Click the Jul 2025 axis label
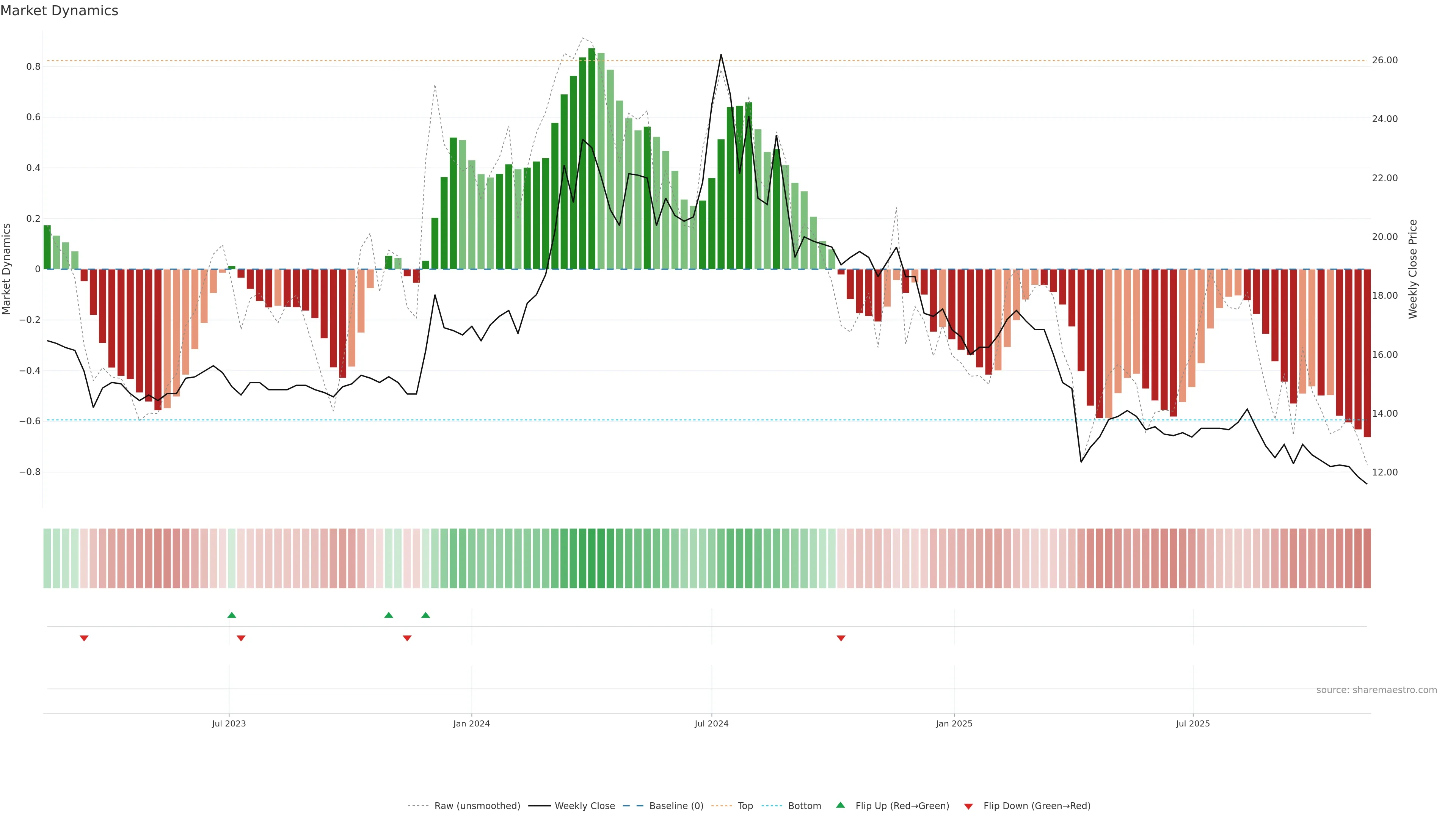This screenshot has height=819, width=1456. [x=1192, y=723]
